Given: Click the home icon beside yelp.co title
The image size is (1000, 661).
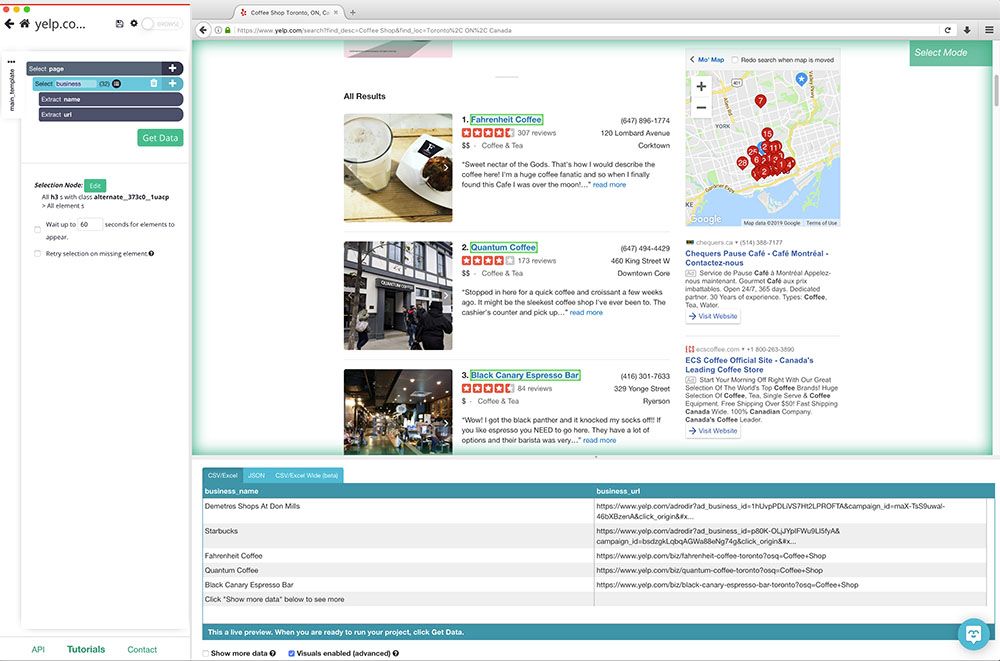Looking at the screenshot, I should pyautogui.click(x=23, y=23).
